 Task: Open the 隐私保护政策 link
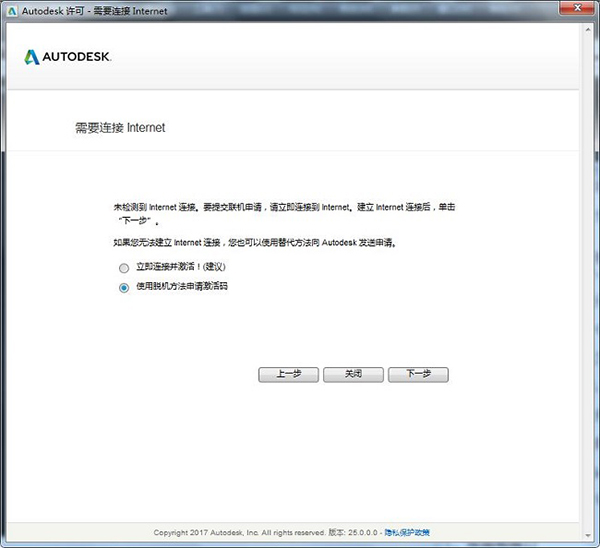pos(407,532)
